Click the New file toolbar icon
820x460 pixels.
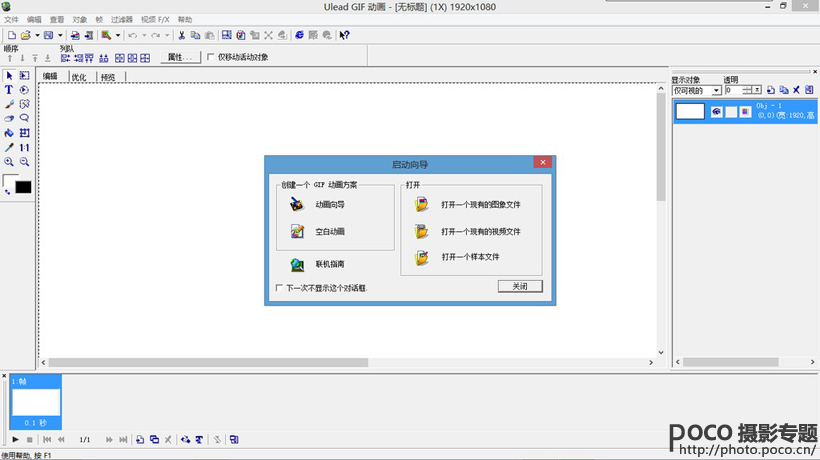click(x=12, y=35)
